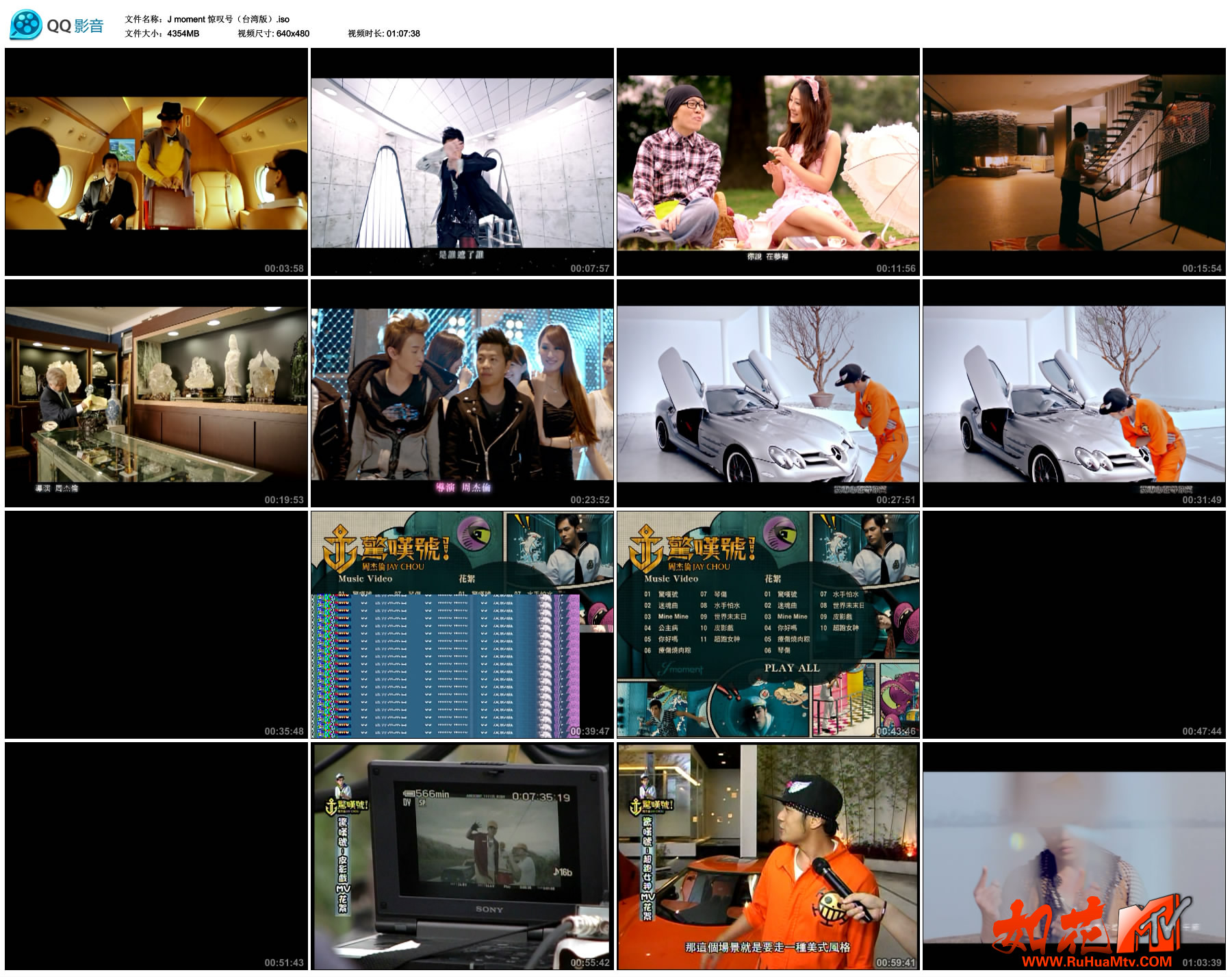
Task: Click track 03 Mine Mine under Music Video
Action: click(667, 617)
